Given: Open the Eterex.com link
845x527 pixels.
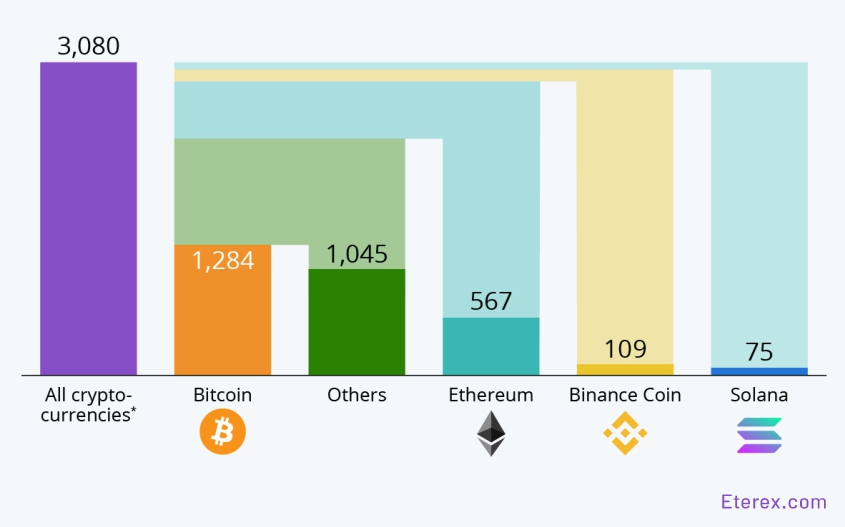Looking at the screenshot, I should (x=773, y=502).
